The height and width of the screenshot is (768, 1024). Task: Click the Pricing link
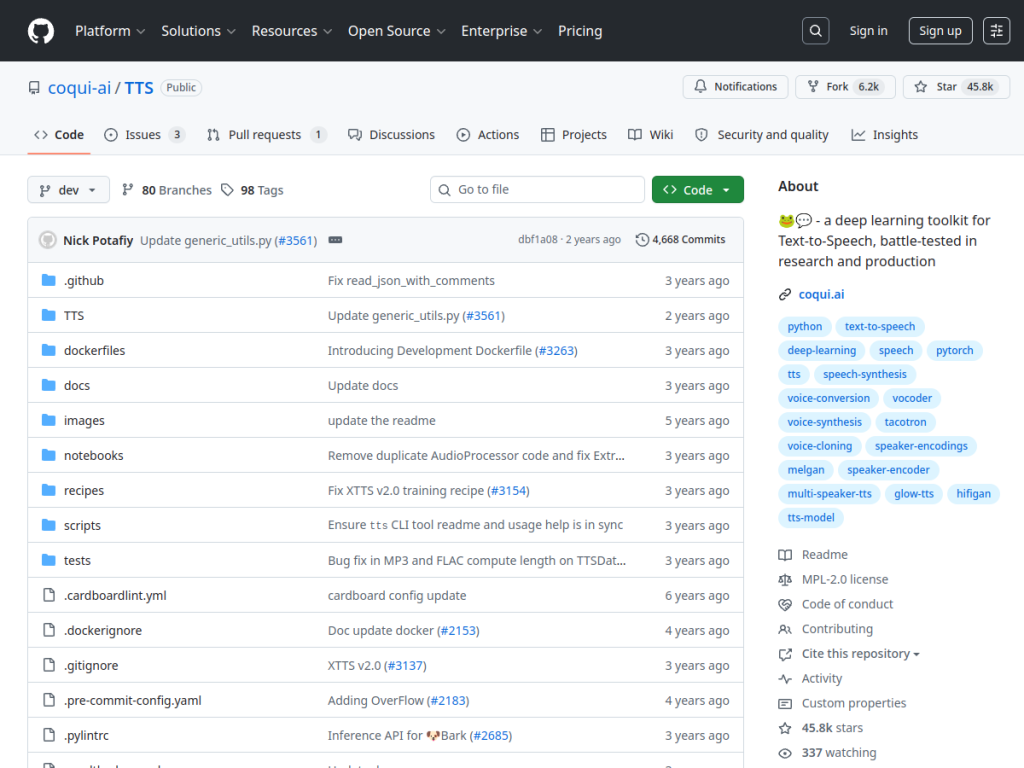click(580, 31)
